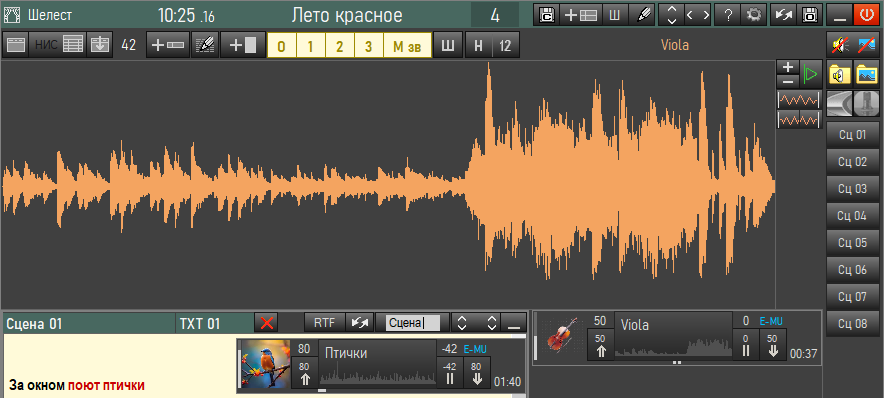Click the upper waveform pattern button
The image size is (884, 398).
pos(799,100)
